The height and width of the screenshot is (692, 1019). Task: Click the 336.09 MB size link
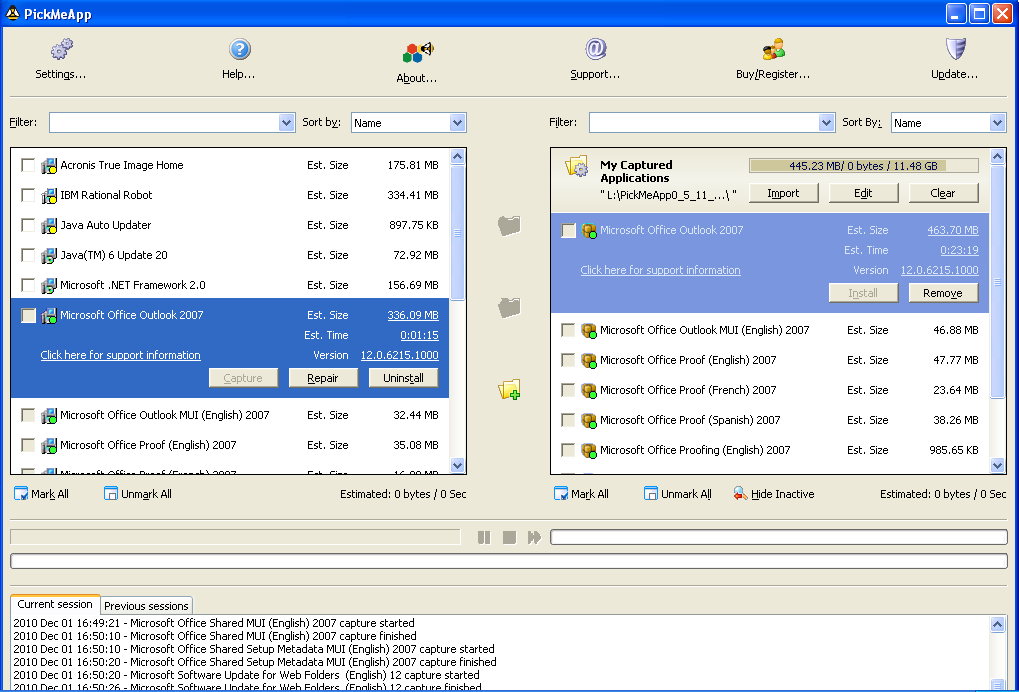click(x=413, y=315)
